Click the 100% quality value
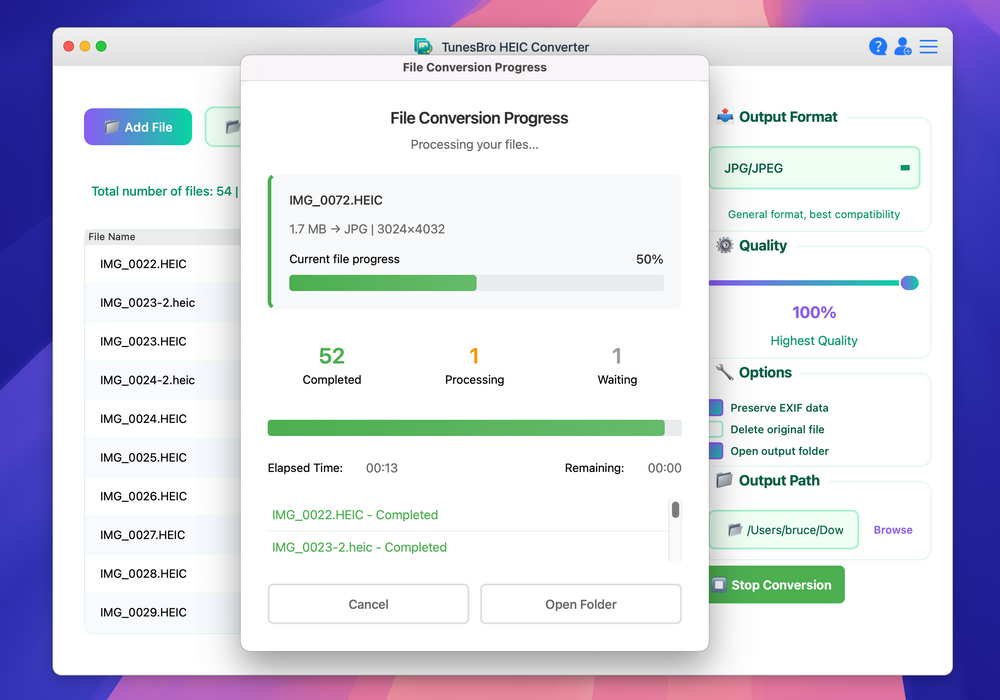The width and height of the screenshot is (1000, 700). pos(814,312)
